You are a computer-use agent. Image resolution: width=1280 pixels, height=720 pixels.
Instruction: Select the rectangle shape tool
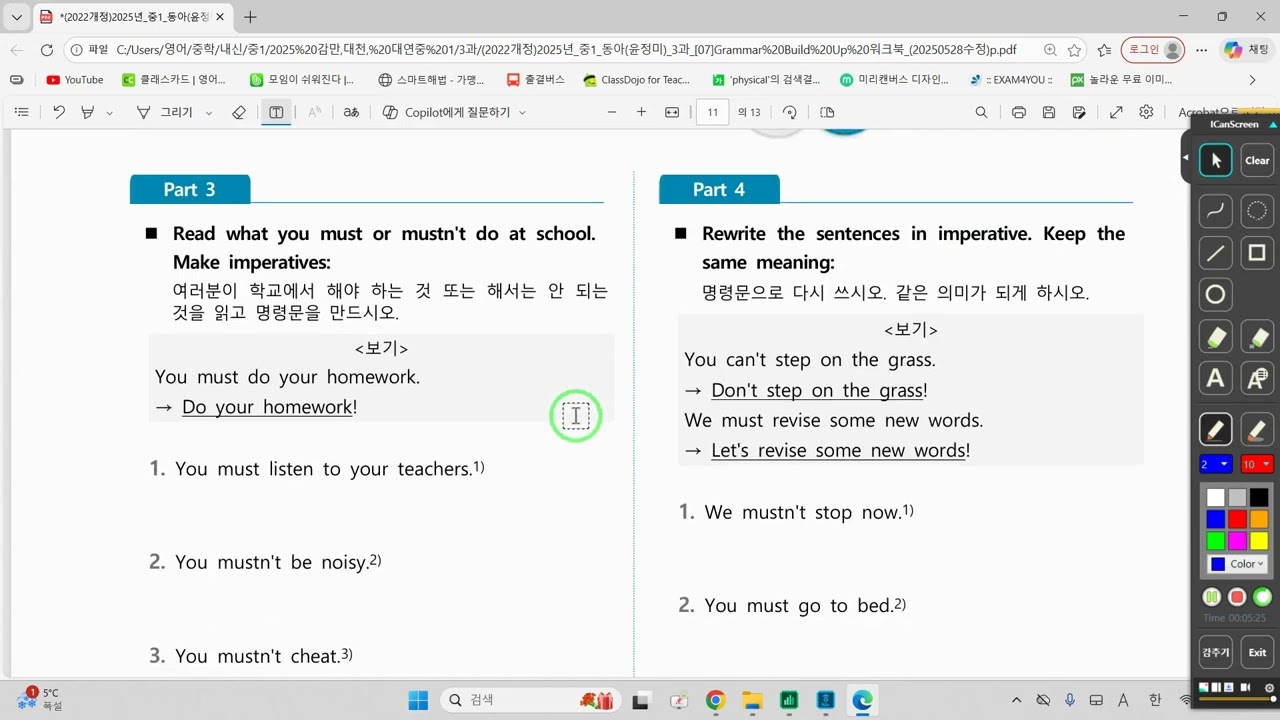[1257, 253]
